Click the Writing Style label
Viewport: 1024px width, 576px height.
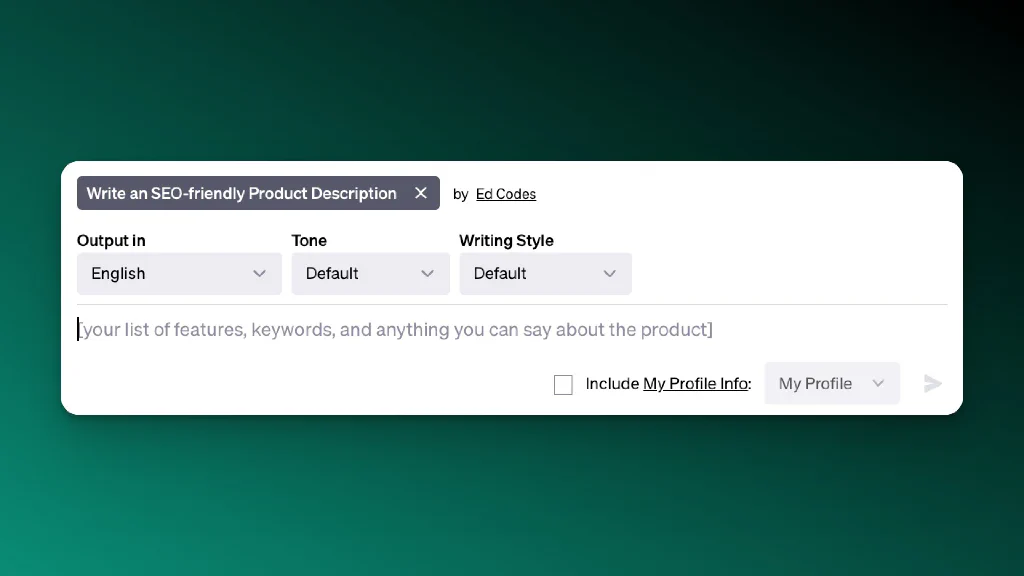(506, 240)
